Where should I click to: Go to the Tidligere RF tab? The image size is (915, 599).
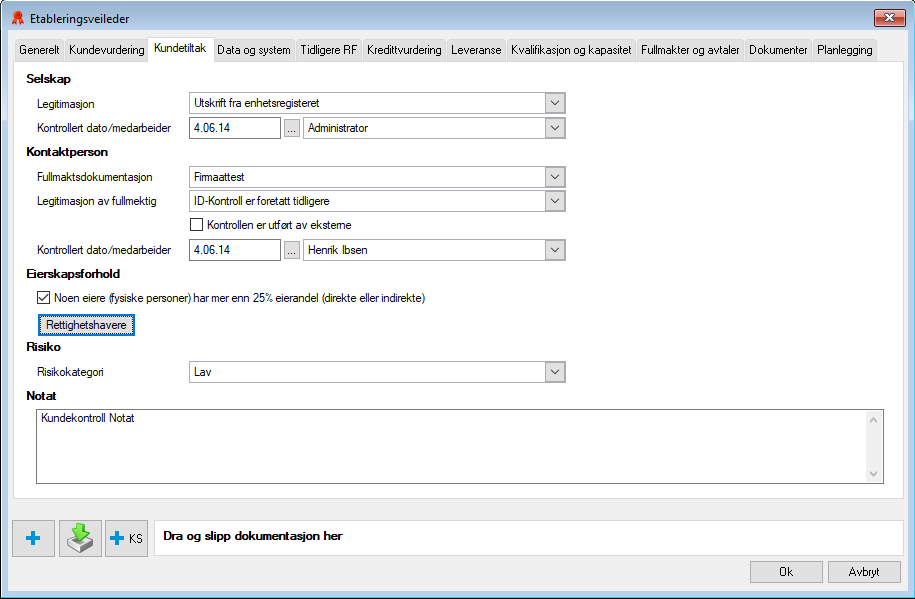point(329,50)
